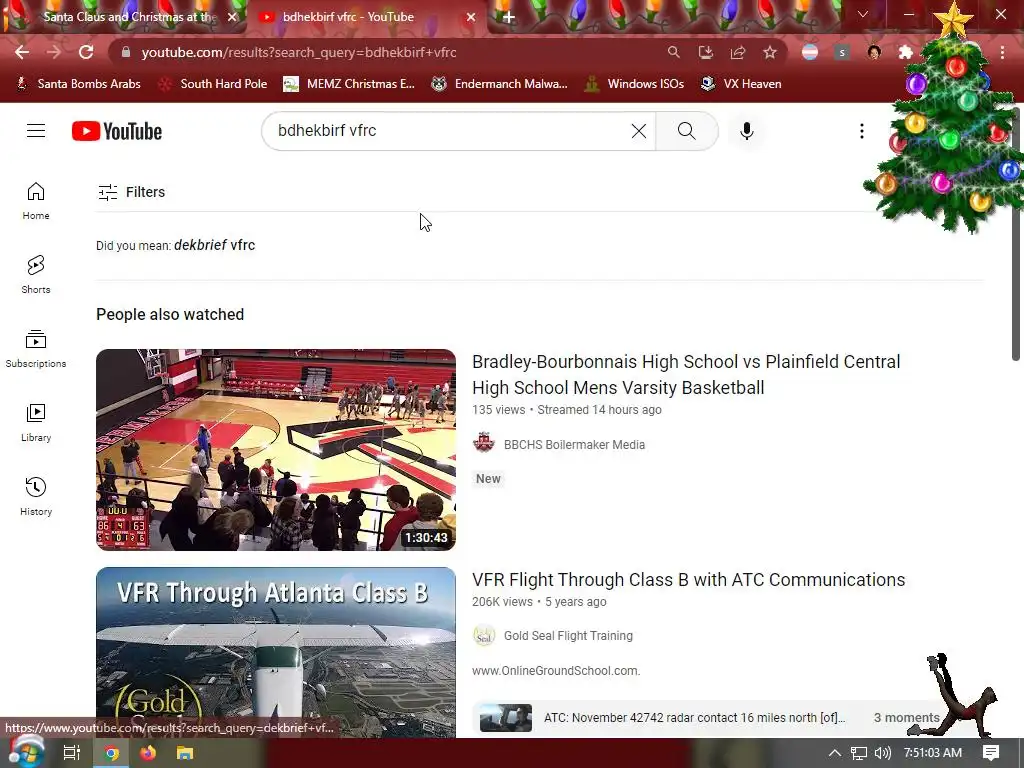Visit Gold Seal Flight Training channel

[x=568, y=636]
